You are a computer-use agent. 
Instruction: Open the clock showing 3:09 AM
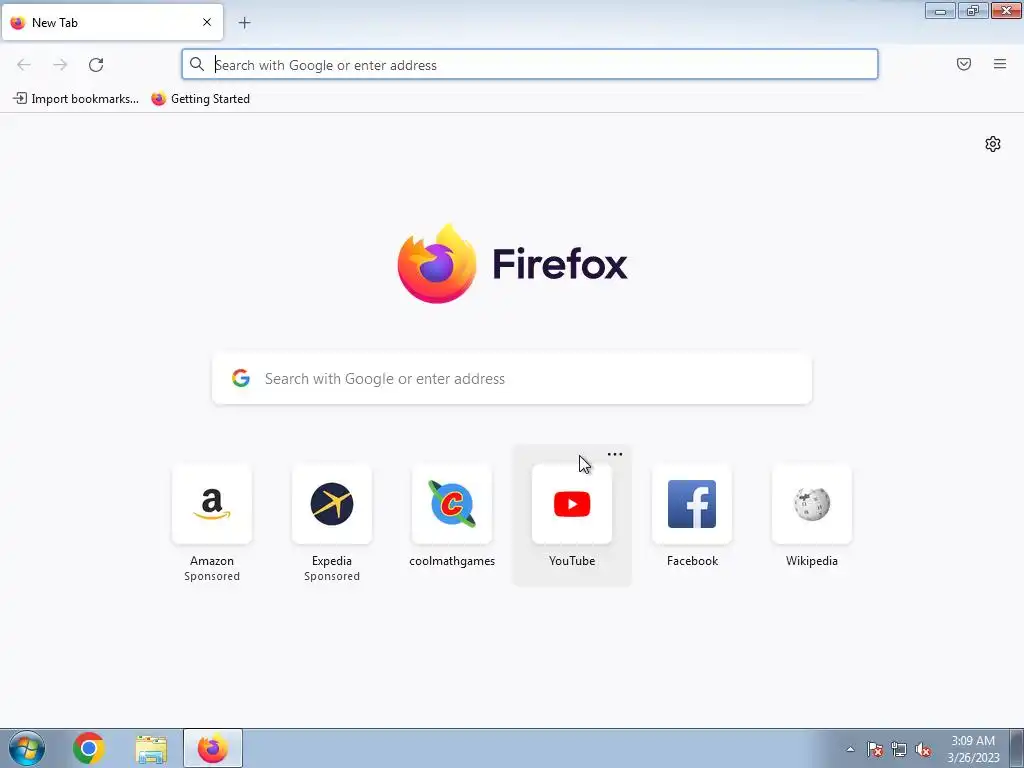tap(973, 749)
